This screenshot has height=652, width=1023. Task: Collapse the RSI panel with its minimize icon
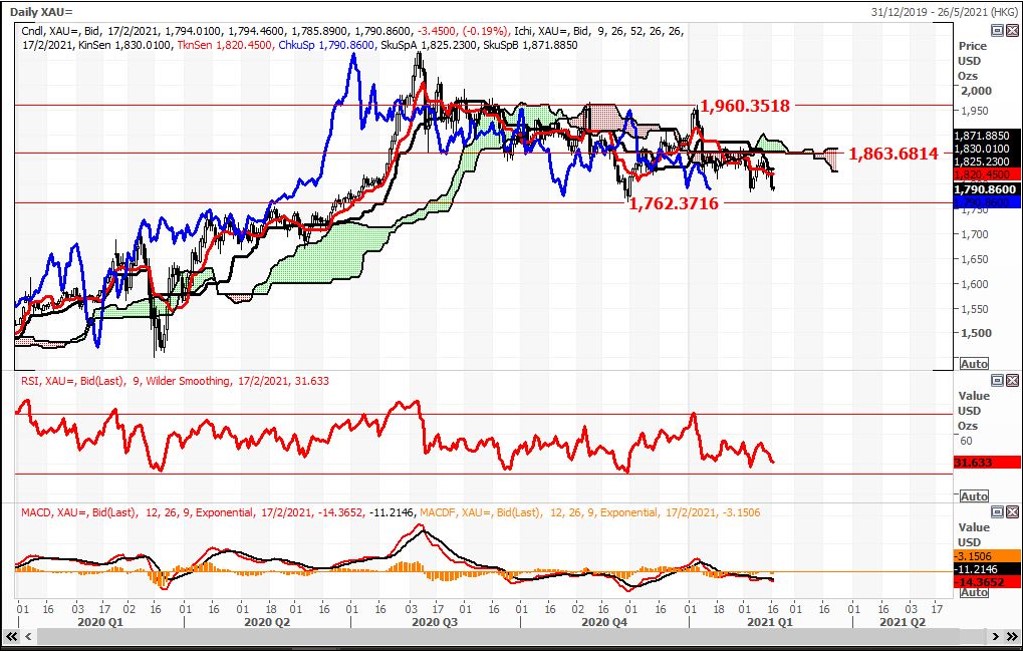996,380
